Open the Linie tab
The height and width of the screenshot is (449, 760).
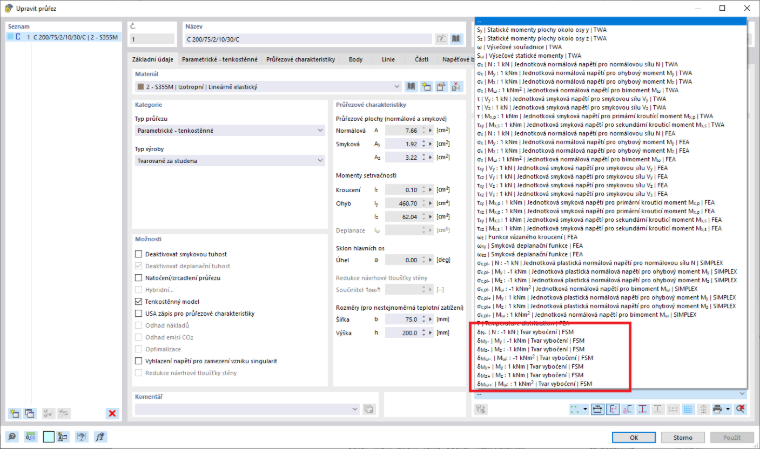tap(388, 59)
